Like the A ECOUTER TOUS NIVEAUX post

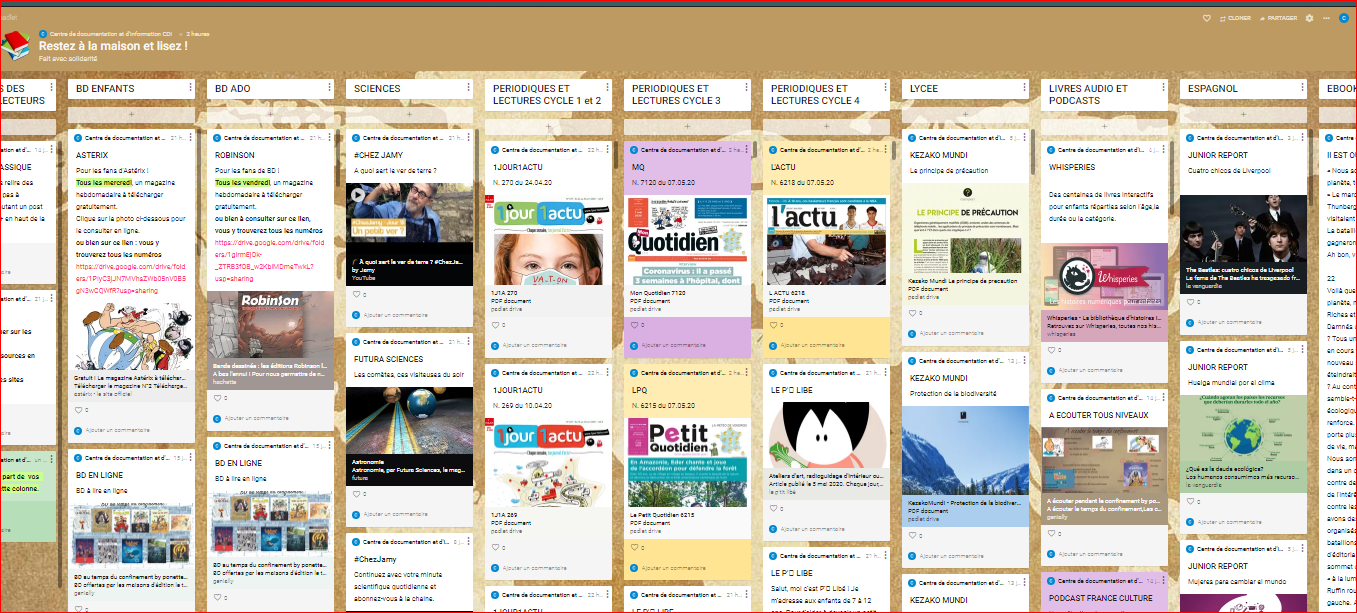point(1052,532)
